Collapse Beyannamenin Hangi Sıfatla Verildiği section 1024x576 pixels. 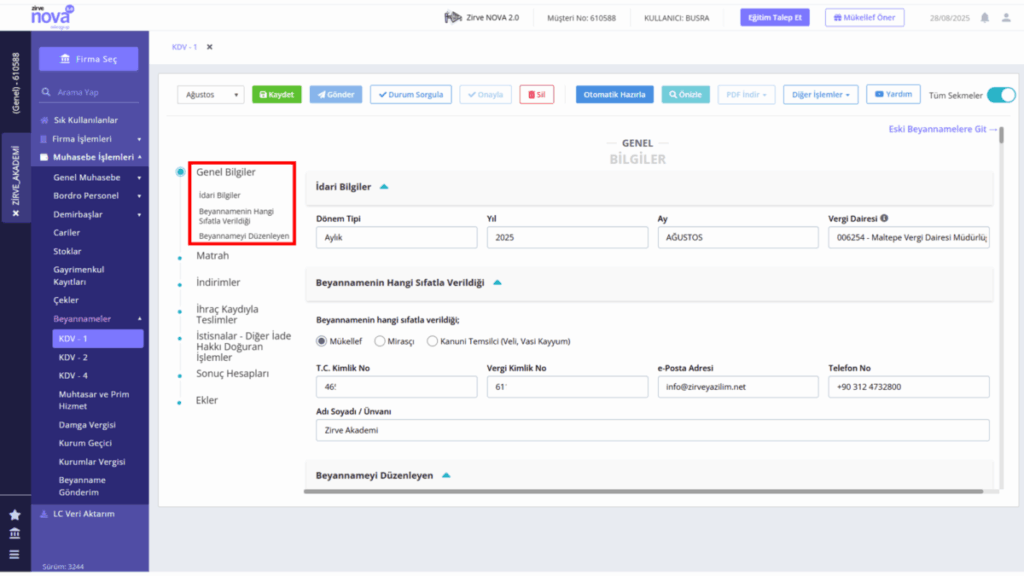[497, 283]
